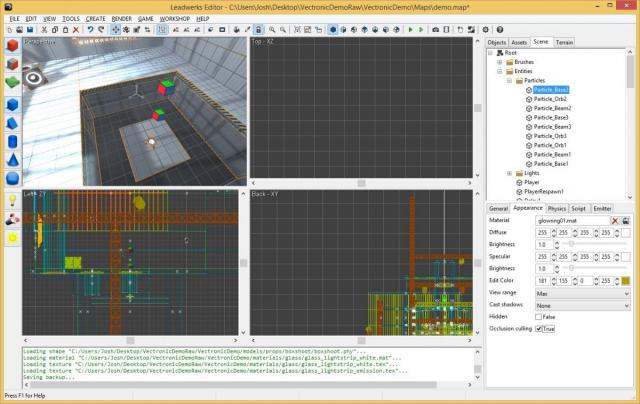Remove the material with red X
Image resolution: width=640 pixels, height=404 pixels.
click(615, 220)
